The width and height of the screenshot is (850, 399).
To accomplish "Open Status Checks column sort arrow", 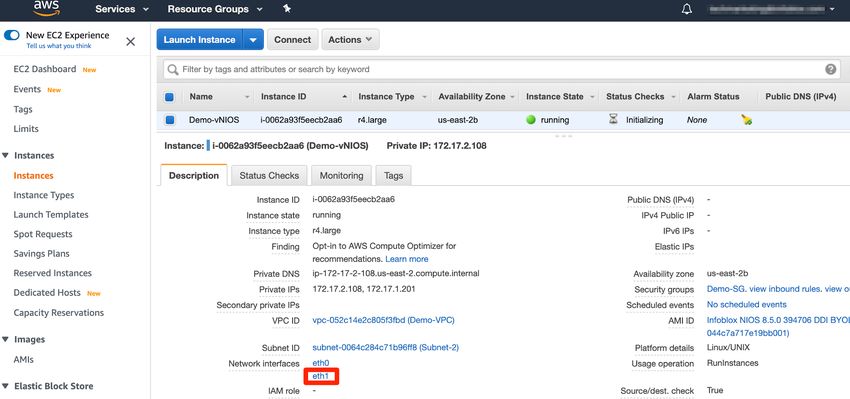I will click(x=674, y=97).
